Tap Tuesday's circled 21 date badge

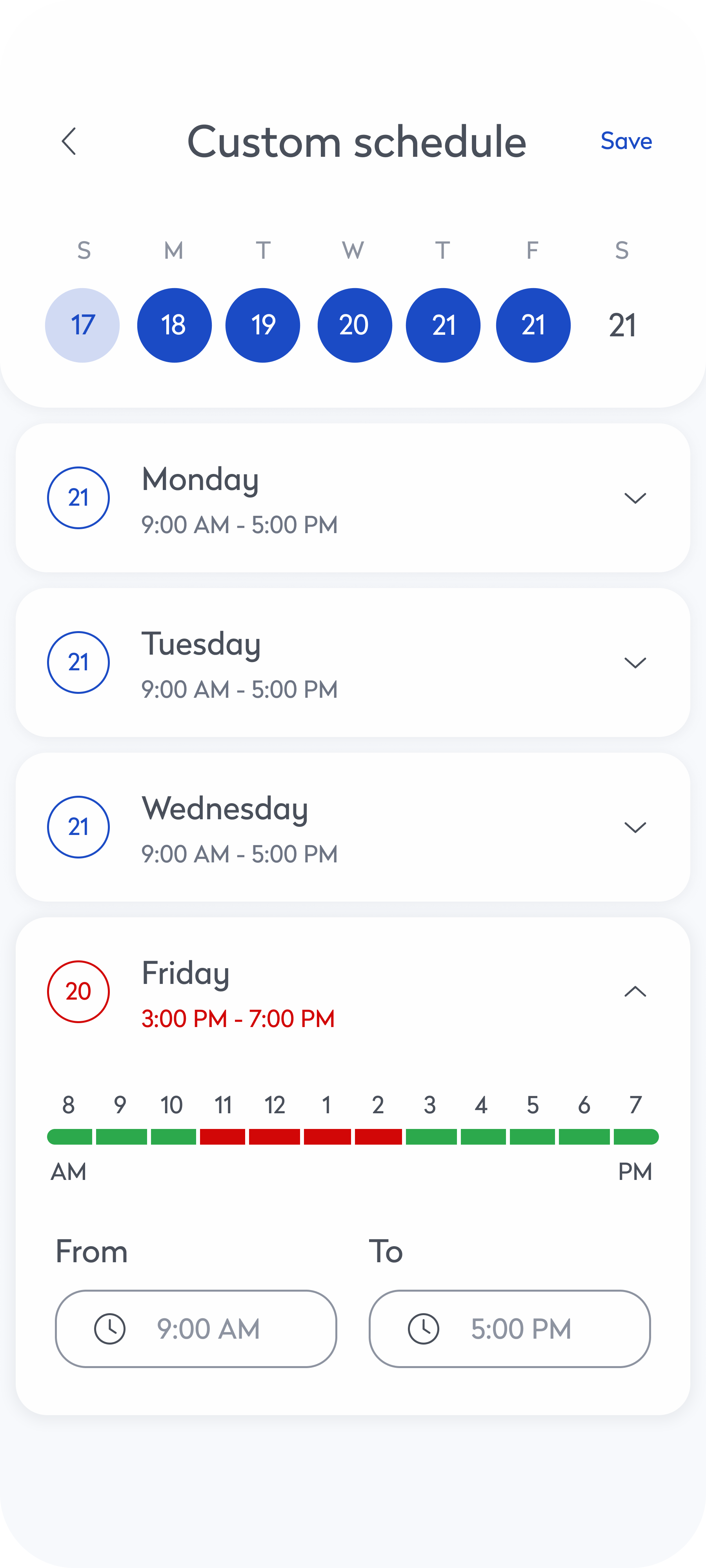78,662
